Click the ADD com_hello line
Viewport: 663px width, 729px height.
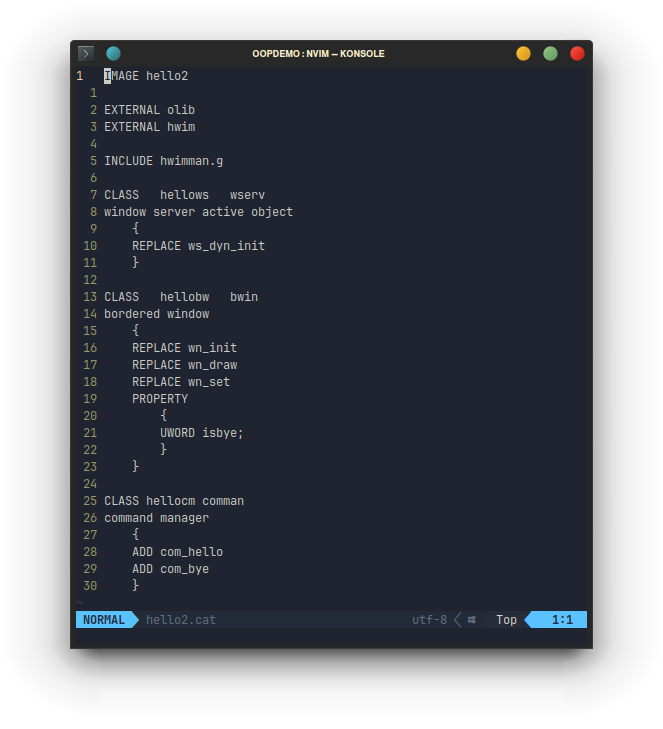pyautogui.click(x=177, y=552)
